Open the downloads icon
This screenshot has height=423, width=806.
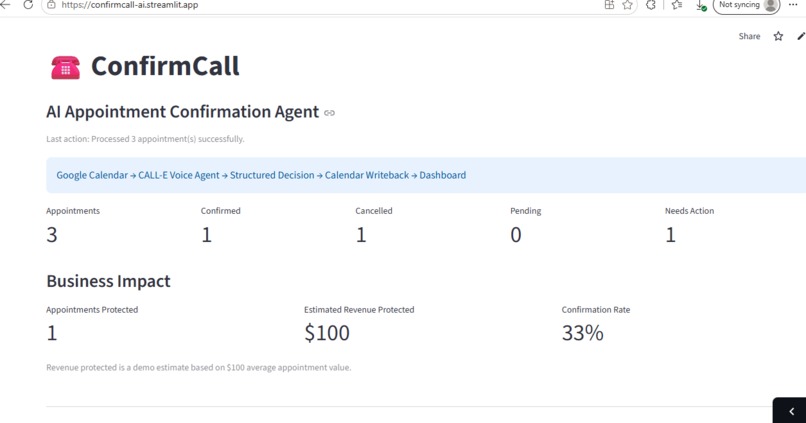tap(701, 5)
